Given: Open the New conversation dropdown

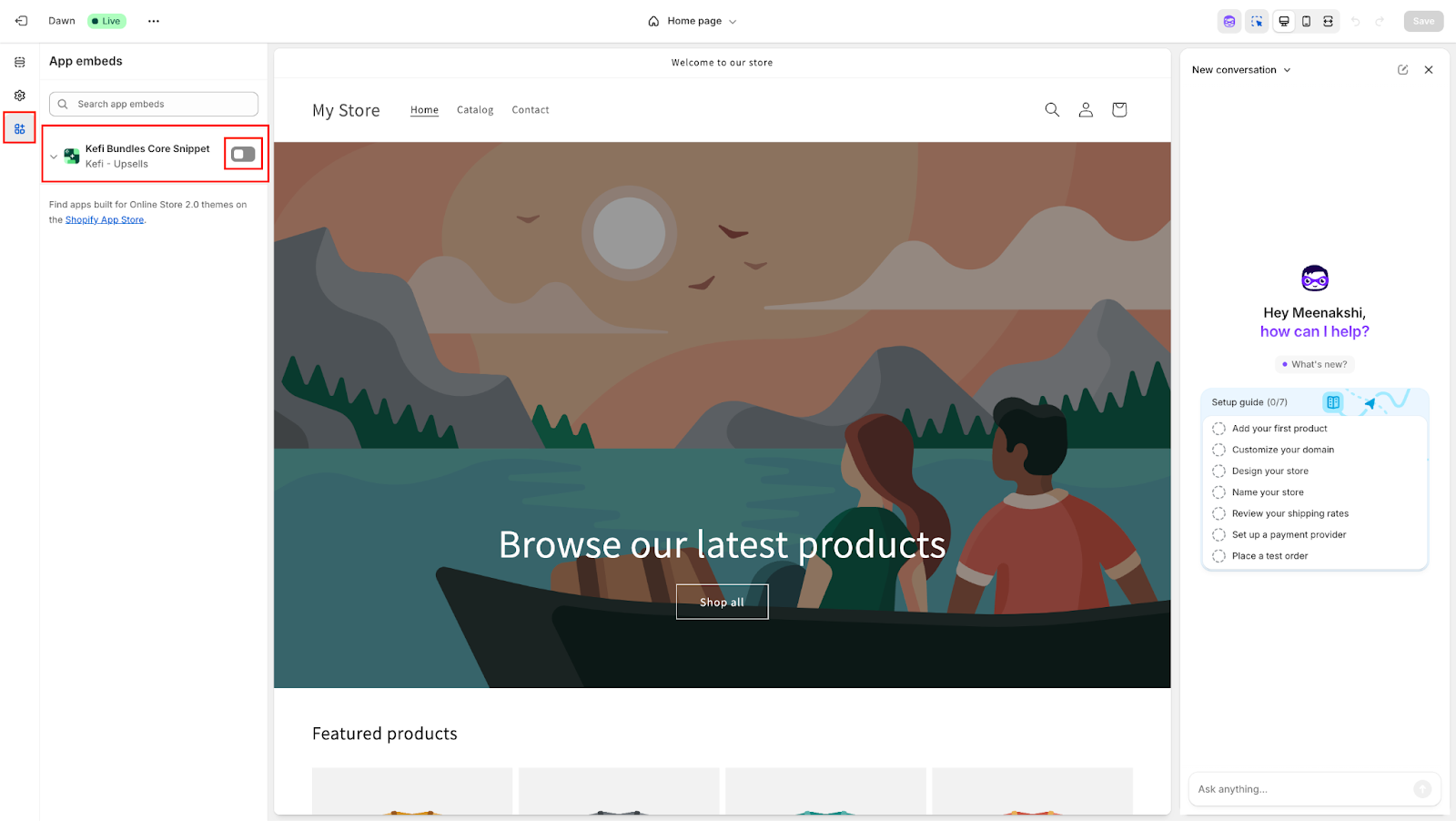Looking at the screenshot, I should pos(1241,70).
